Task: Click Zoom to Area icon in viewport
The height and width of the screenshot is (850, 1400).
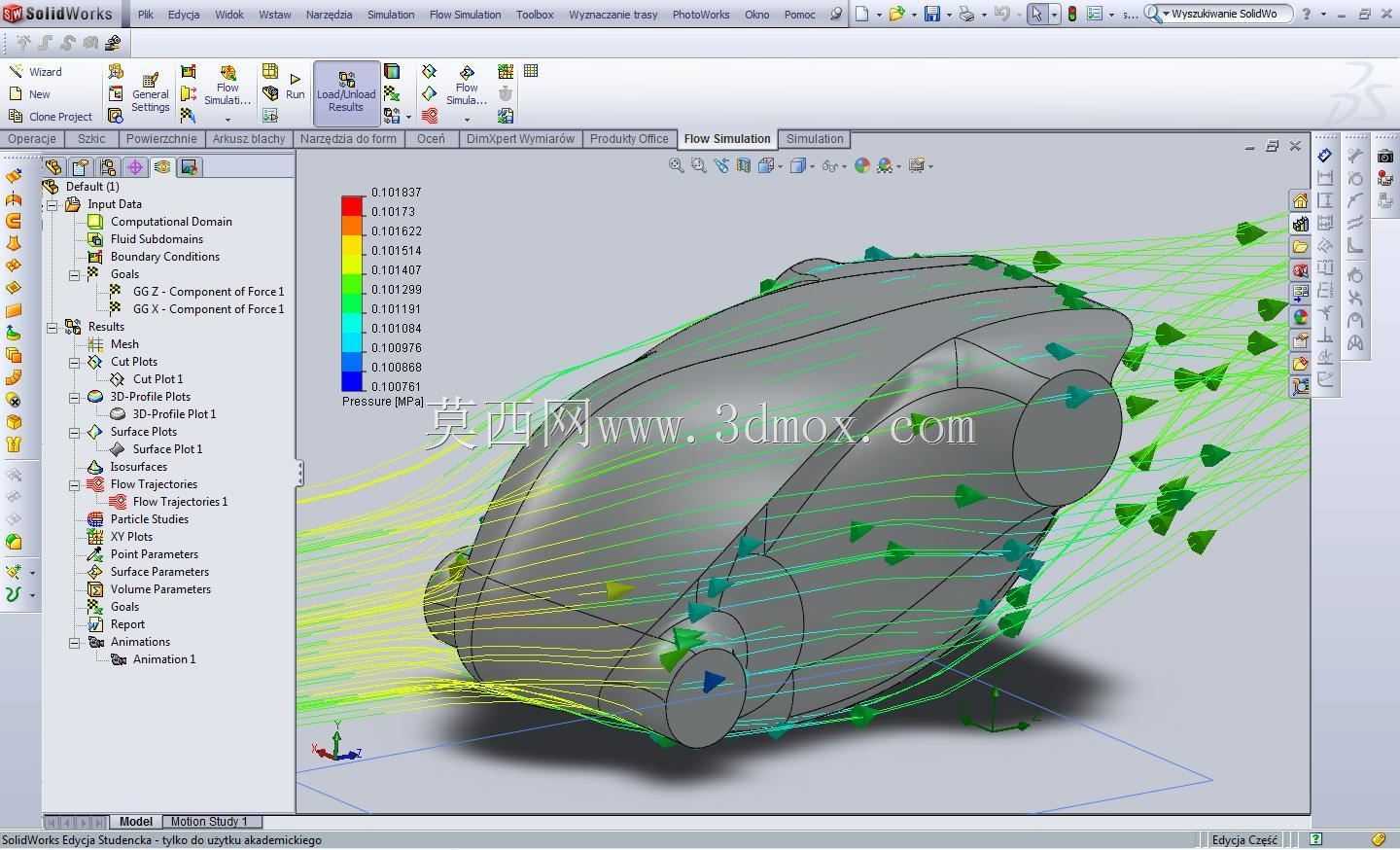Action: (x=698, y=166)
